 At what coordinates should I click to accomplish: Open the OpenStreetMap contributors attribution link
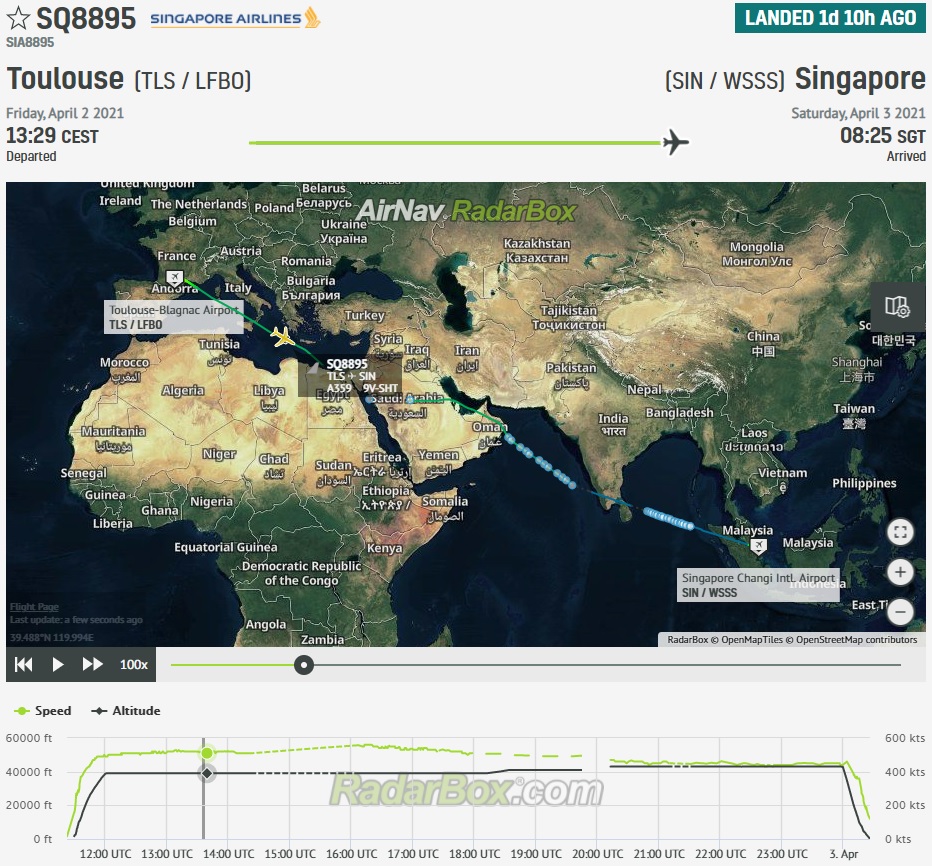(857, 640)
